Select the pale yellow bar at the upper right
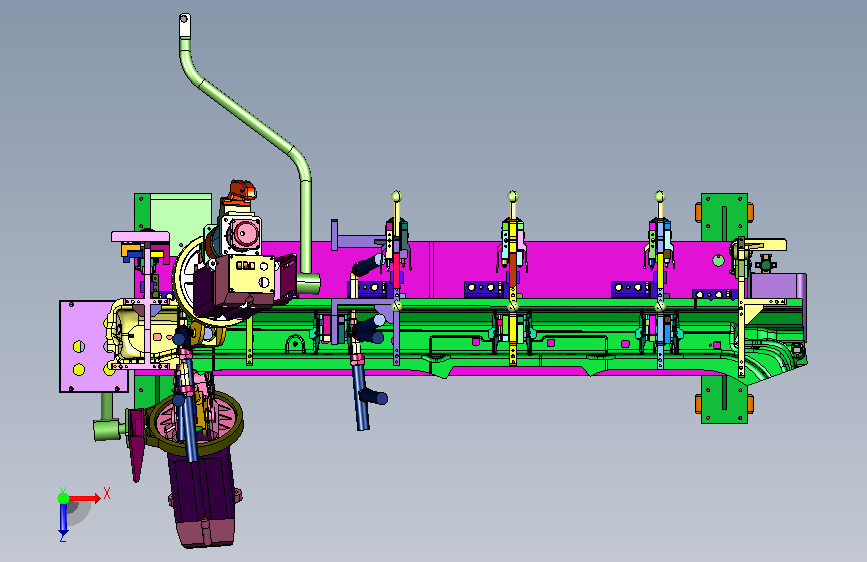 point(766,244)
